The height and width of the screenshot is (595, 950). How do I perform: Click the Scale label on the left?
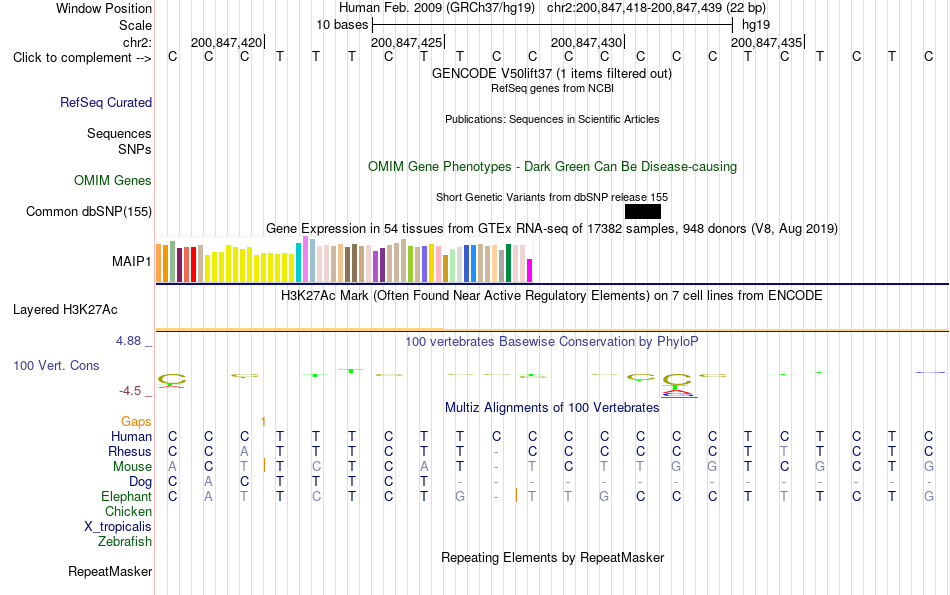tap(135, 25)
